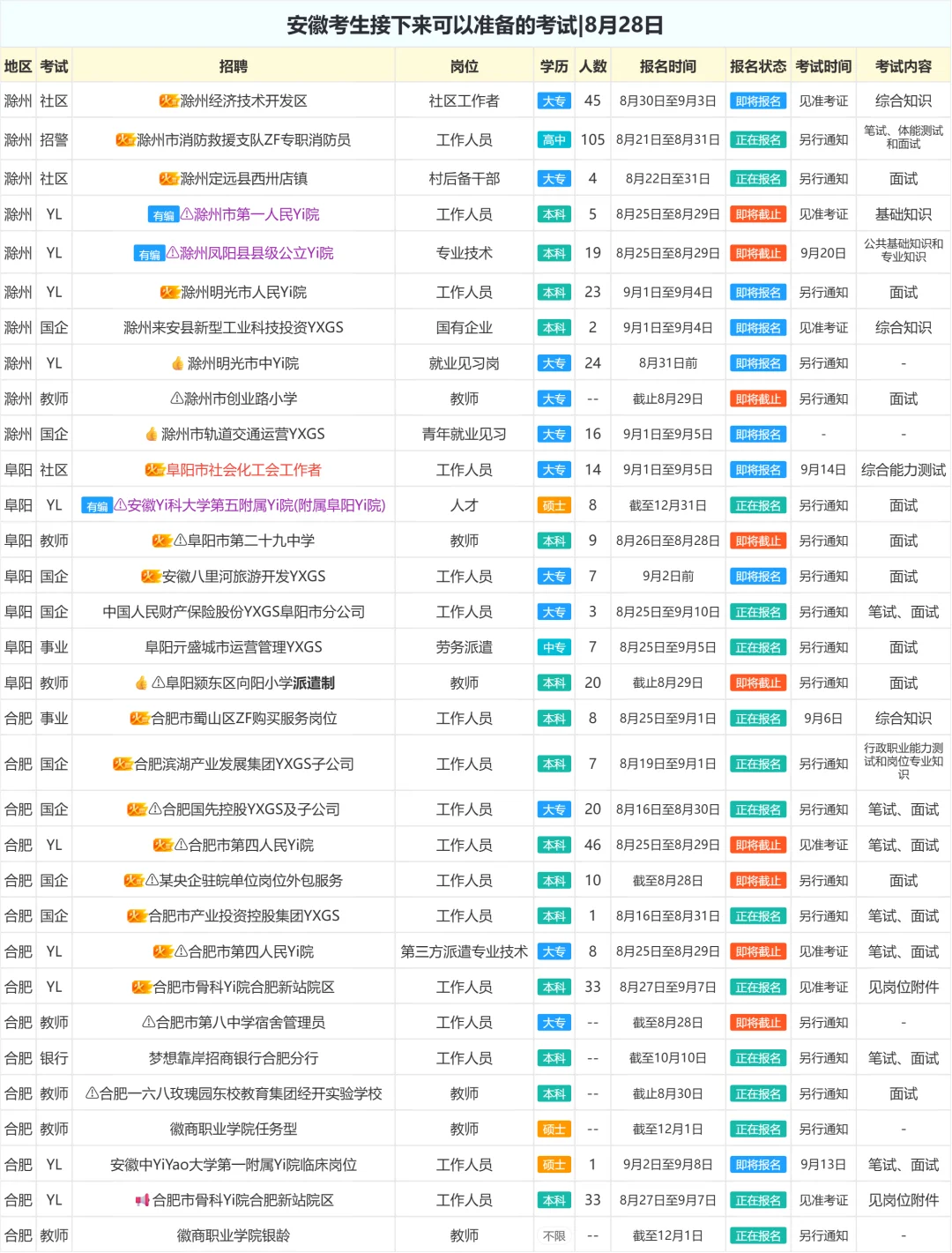Click the fire badge beside 阜阳市第二十九中学
The height and width of the screenshot is (1253, 952).
(162, 541)
